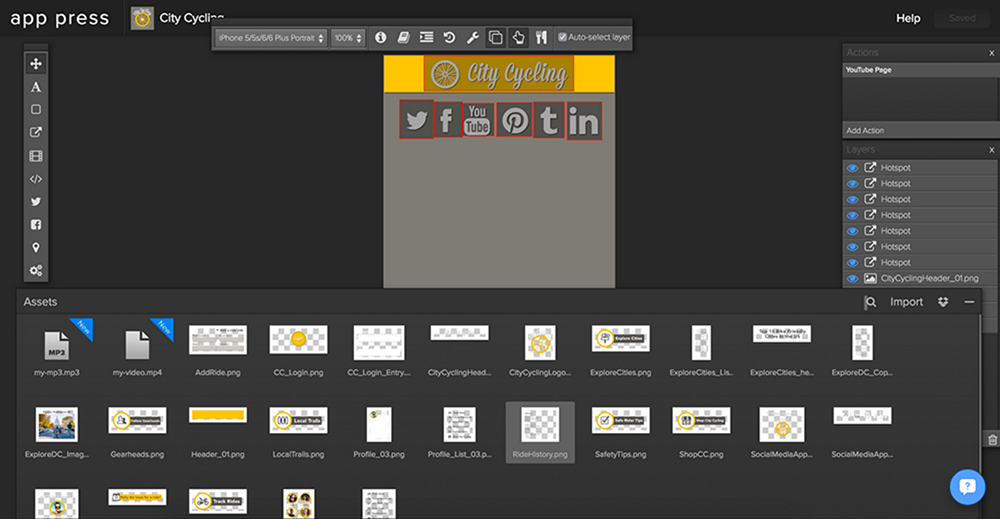Select the Facebook hotspot on the canvas
1000x519 pixels.
pyautogui.click(x=448, y=119)
